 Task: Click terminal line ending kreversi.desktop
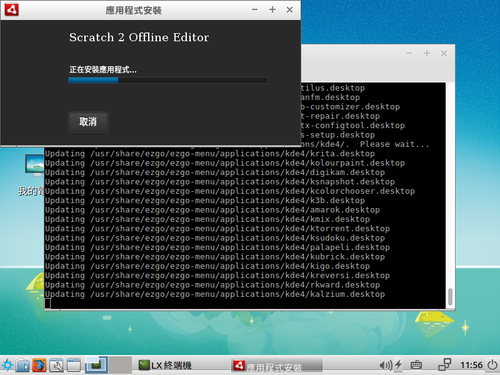(218, 275)
